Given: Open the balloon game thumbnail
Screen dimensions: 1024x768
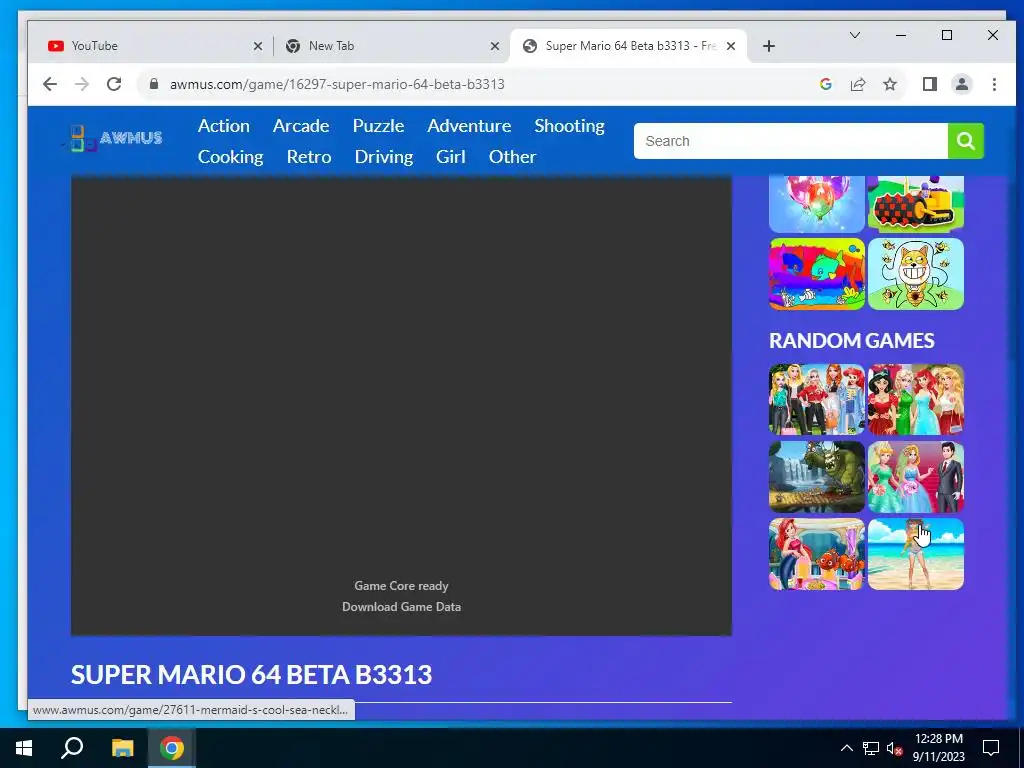Looking at the screenshot, I should (x=817, y=204).
